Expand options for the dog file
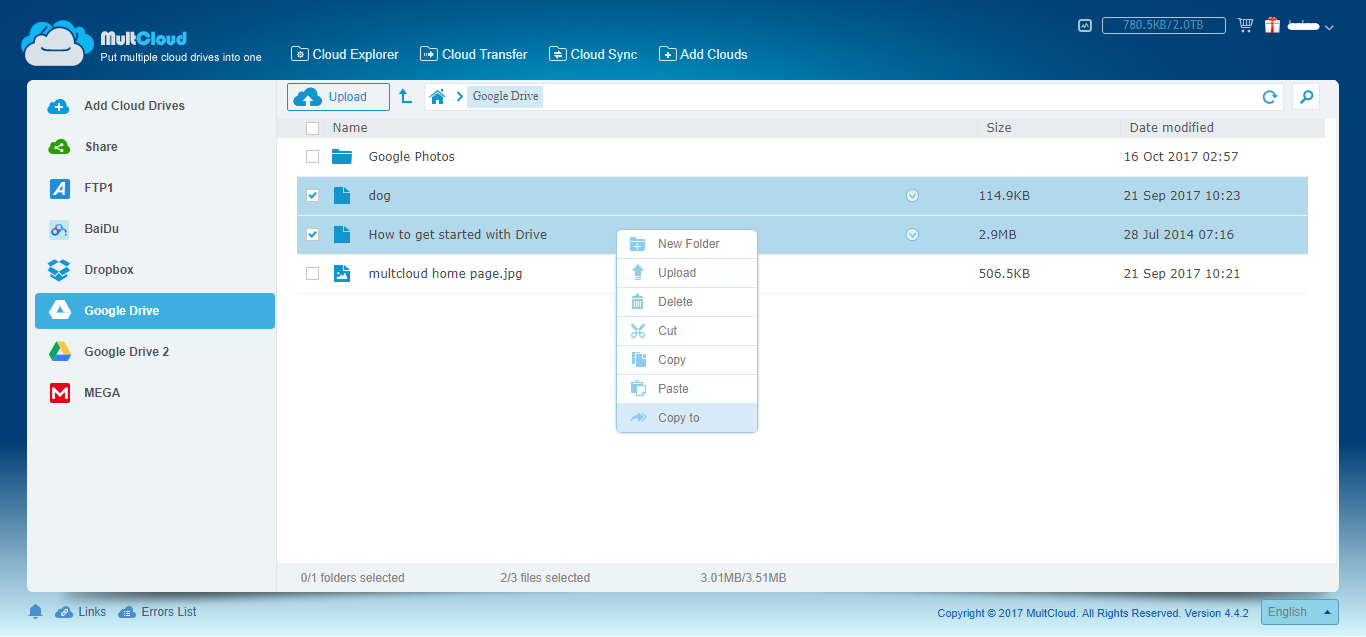Viewport: 1366px width, 637px height. coord(911,195)
